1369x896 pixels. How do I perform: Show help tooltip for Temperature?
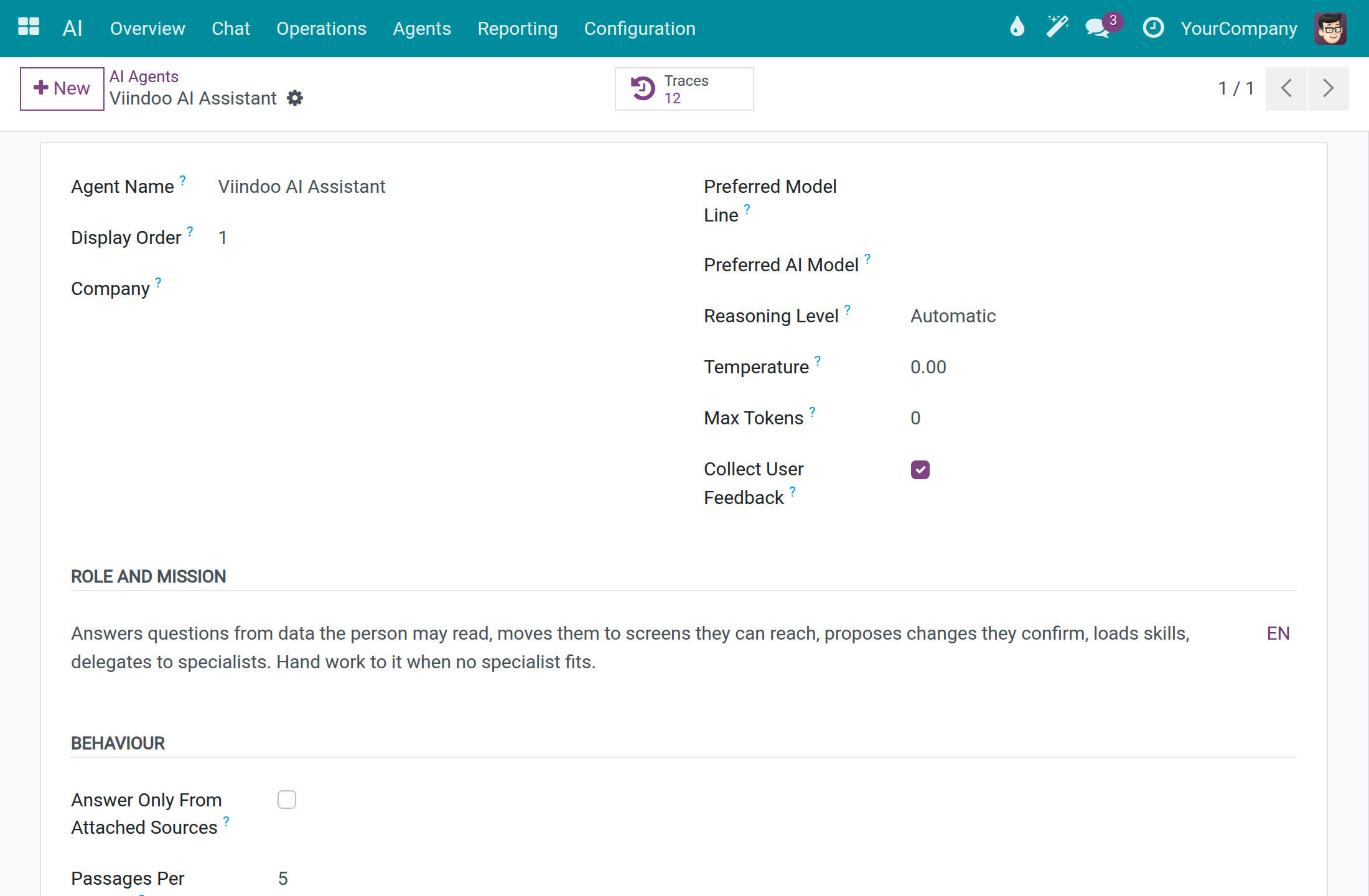[x=818, y=361]
